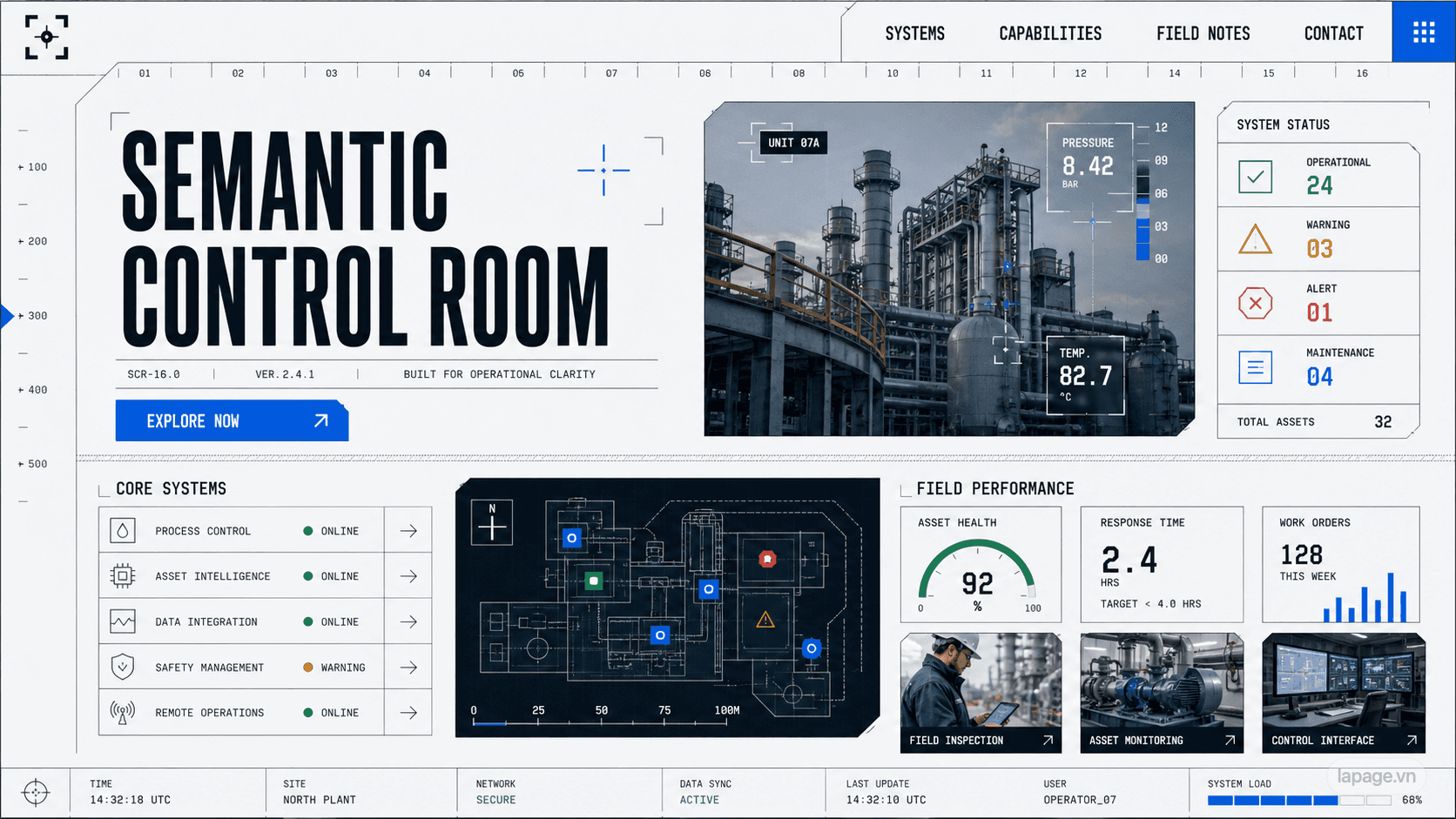Screen dimensions: 1456x819
Task: Select the Safety Management row label
Action: (x=209, y=668)
